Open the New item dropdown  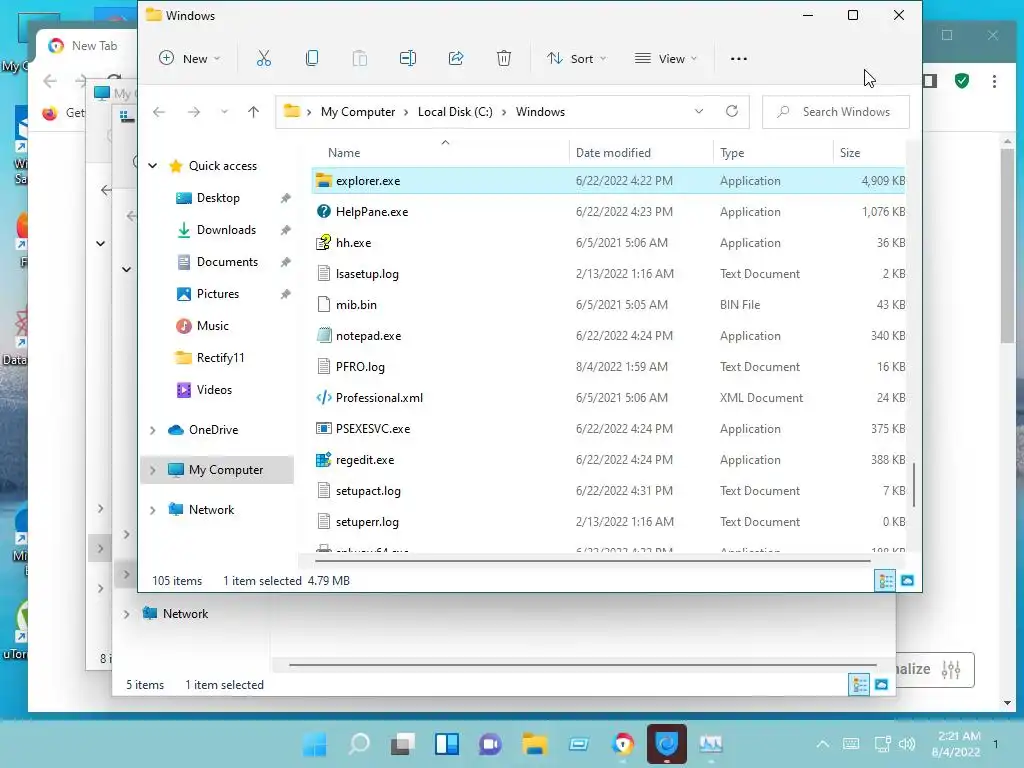click(189, 59)
